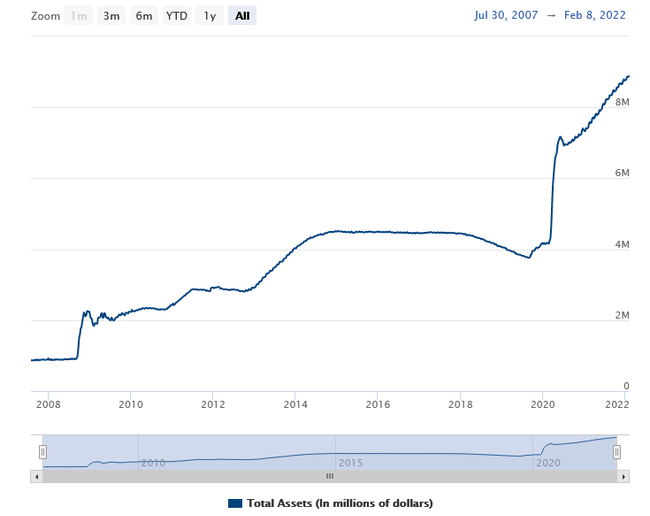Switch zoom to YTD
Viewport: 650px width, 516px height.
tap(177, 16)
